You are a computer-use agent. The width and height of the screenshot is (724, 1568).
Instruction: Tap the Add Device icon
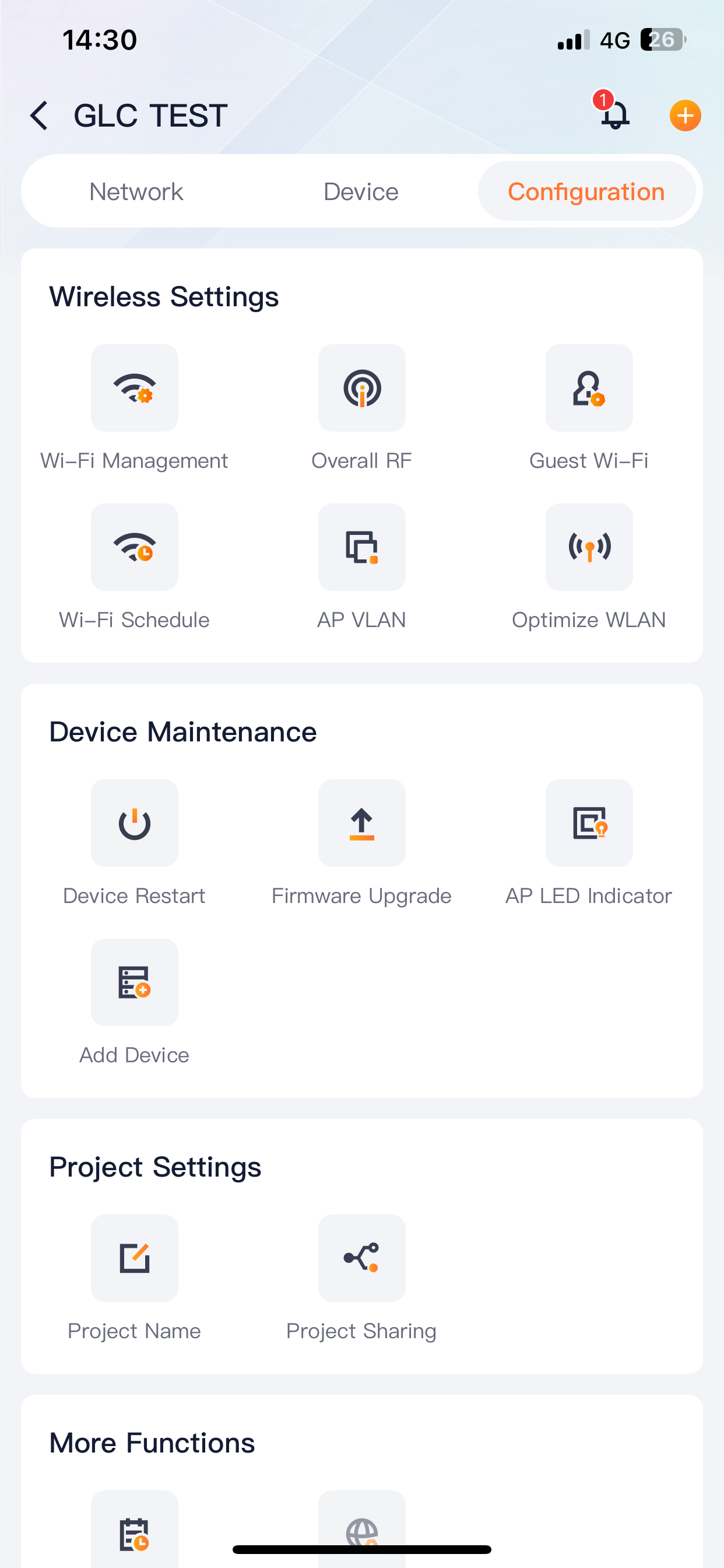point(135,982)
